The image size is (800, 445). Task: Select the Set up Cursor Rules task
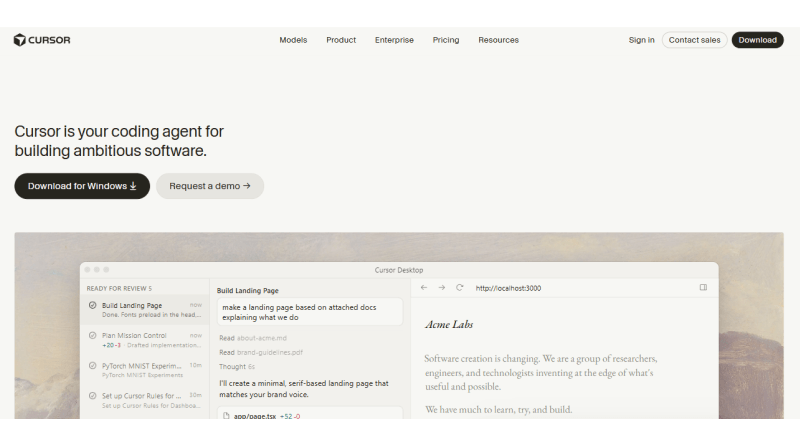(144, 400)
